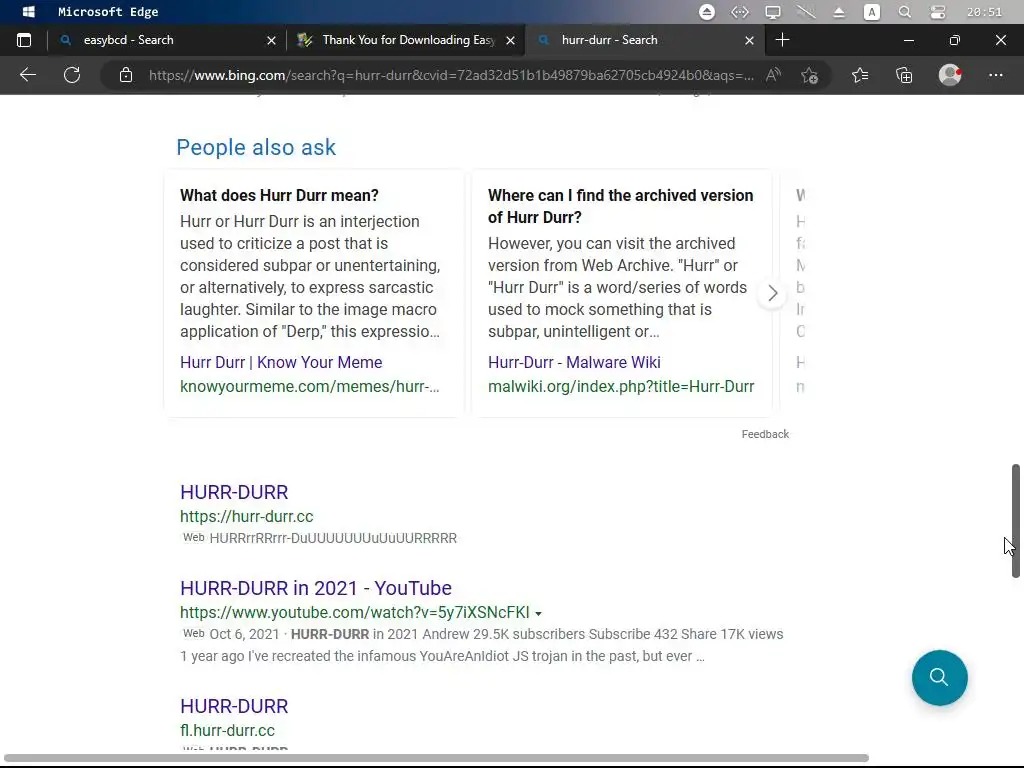Click the address bar URL field
The width and height of the screenshot is (1024, 768).
point(451,75)
